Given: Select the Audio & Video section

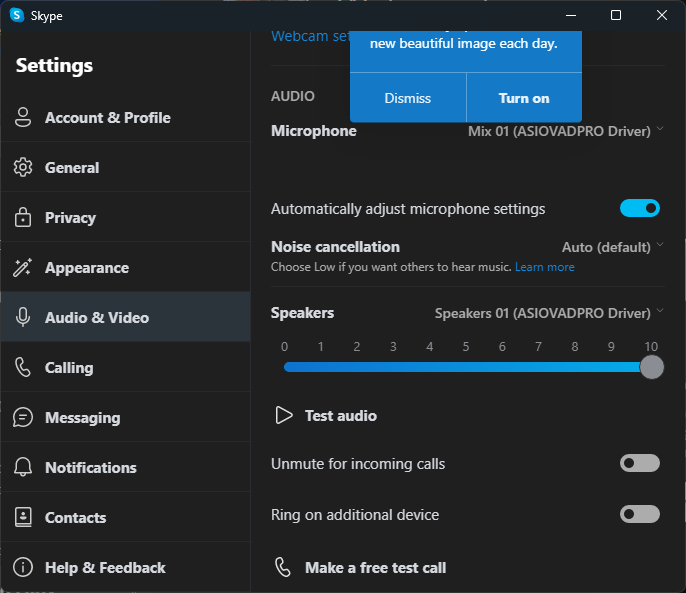Looking at the screenshot, I should [96, 317].
